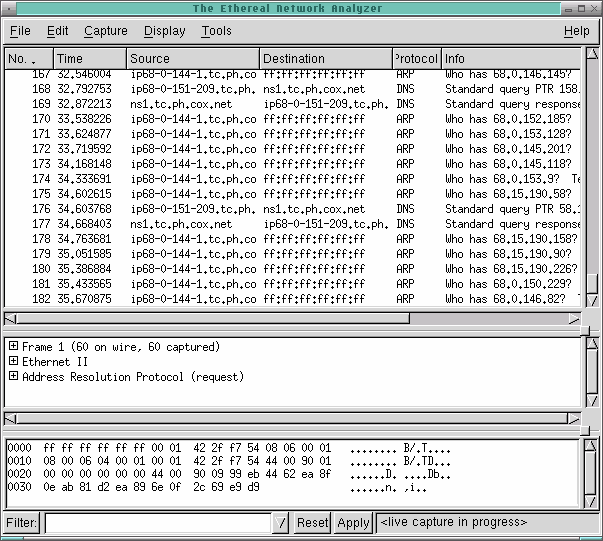
Task: Focus the filter text input field
Action: tap(158, 523)
